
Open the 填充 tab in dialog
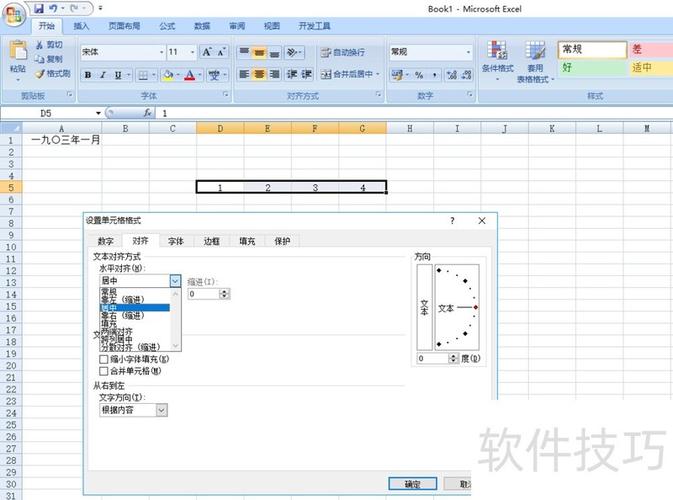pos(247,241)
